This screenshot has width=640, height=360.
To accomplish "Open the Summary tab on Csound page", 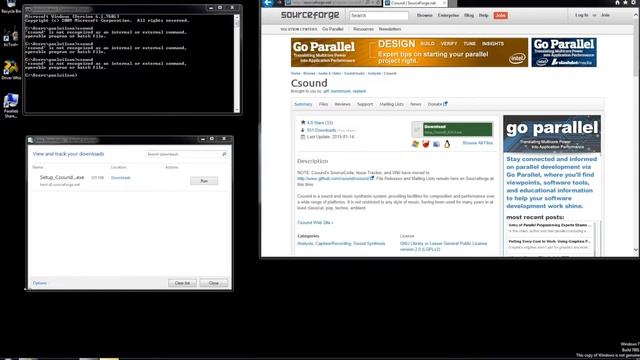I will point(303,104).
